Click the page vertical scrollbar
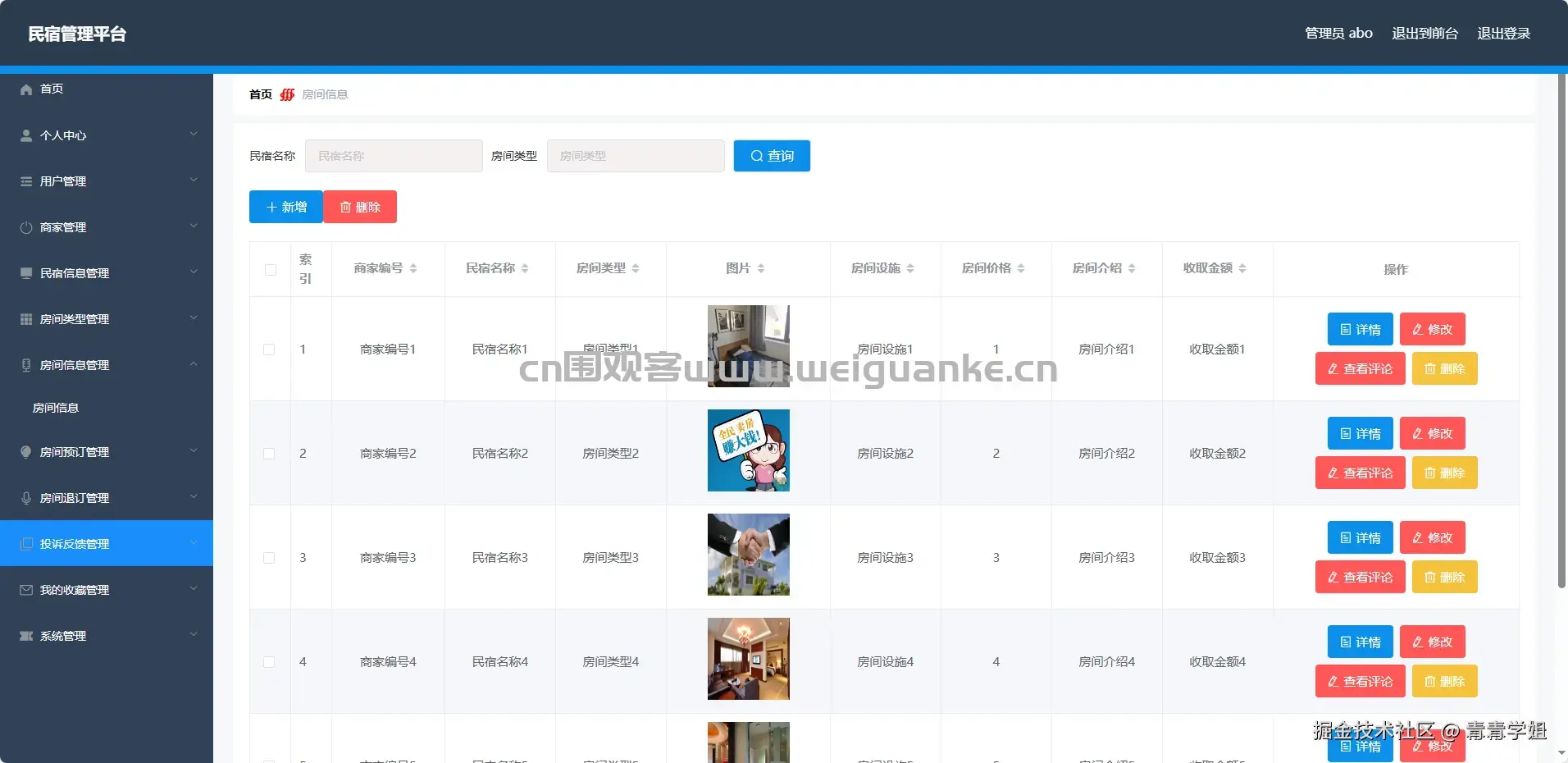 pyautogui.click(x=1561, y=331)
